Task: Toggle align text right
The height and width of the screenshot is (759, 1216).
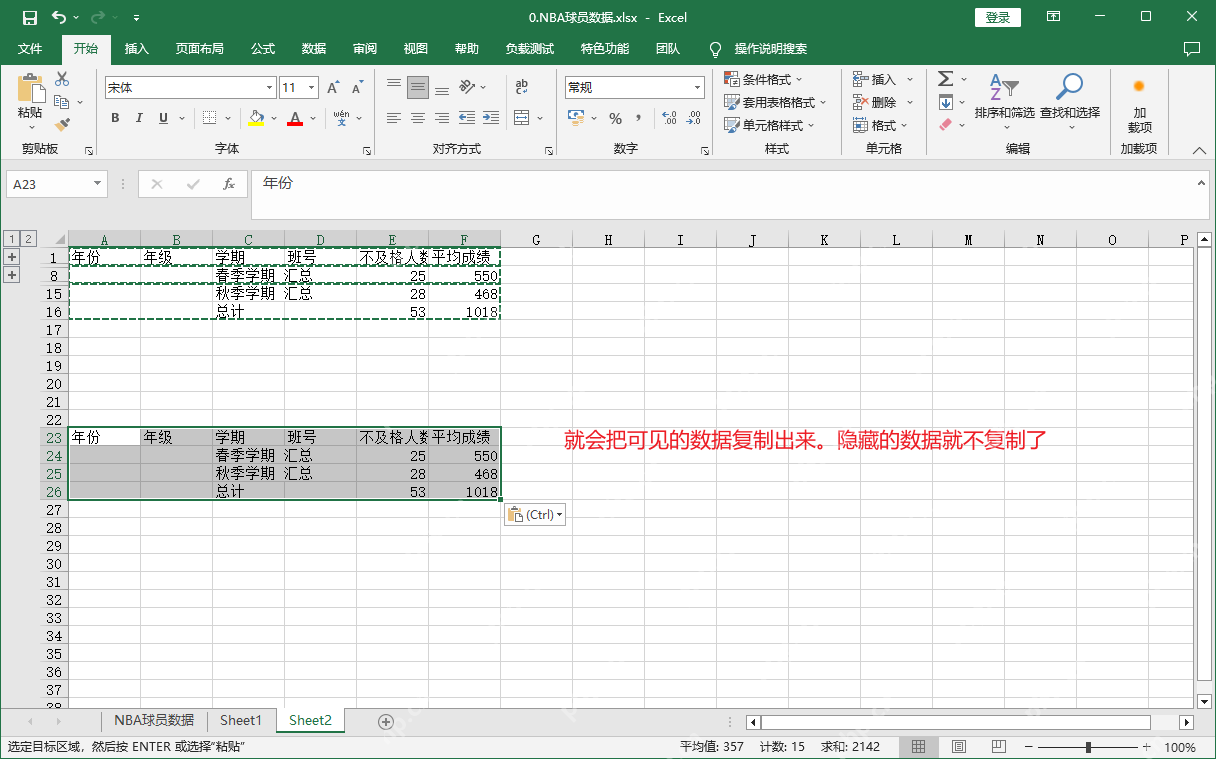Action: click(x=442, y=118)
